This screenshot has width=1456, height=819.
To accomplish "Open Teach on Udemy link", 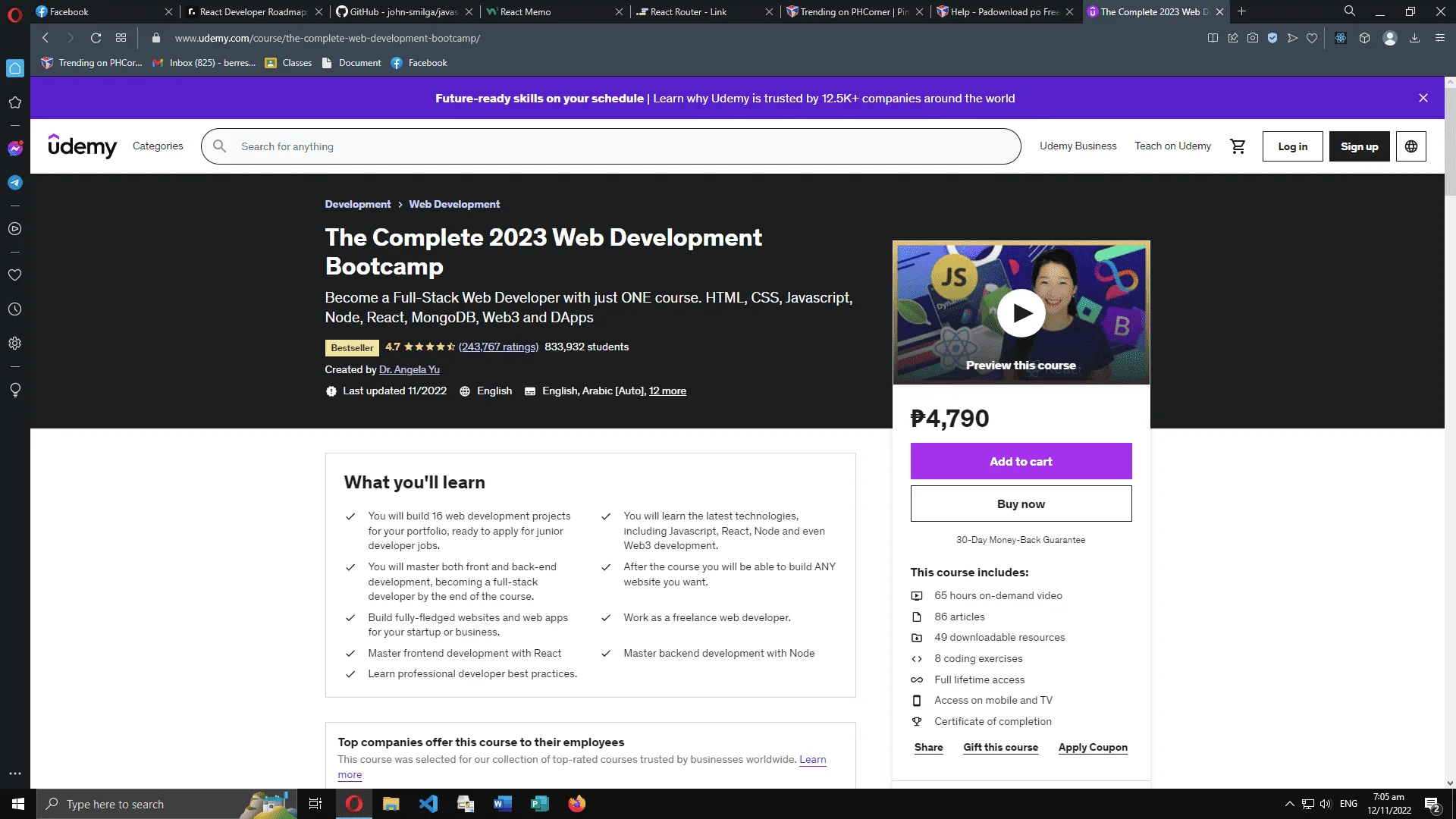I will coord(1173,146).
